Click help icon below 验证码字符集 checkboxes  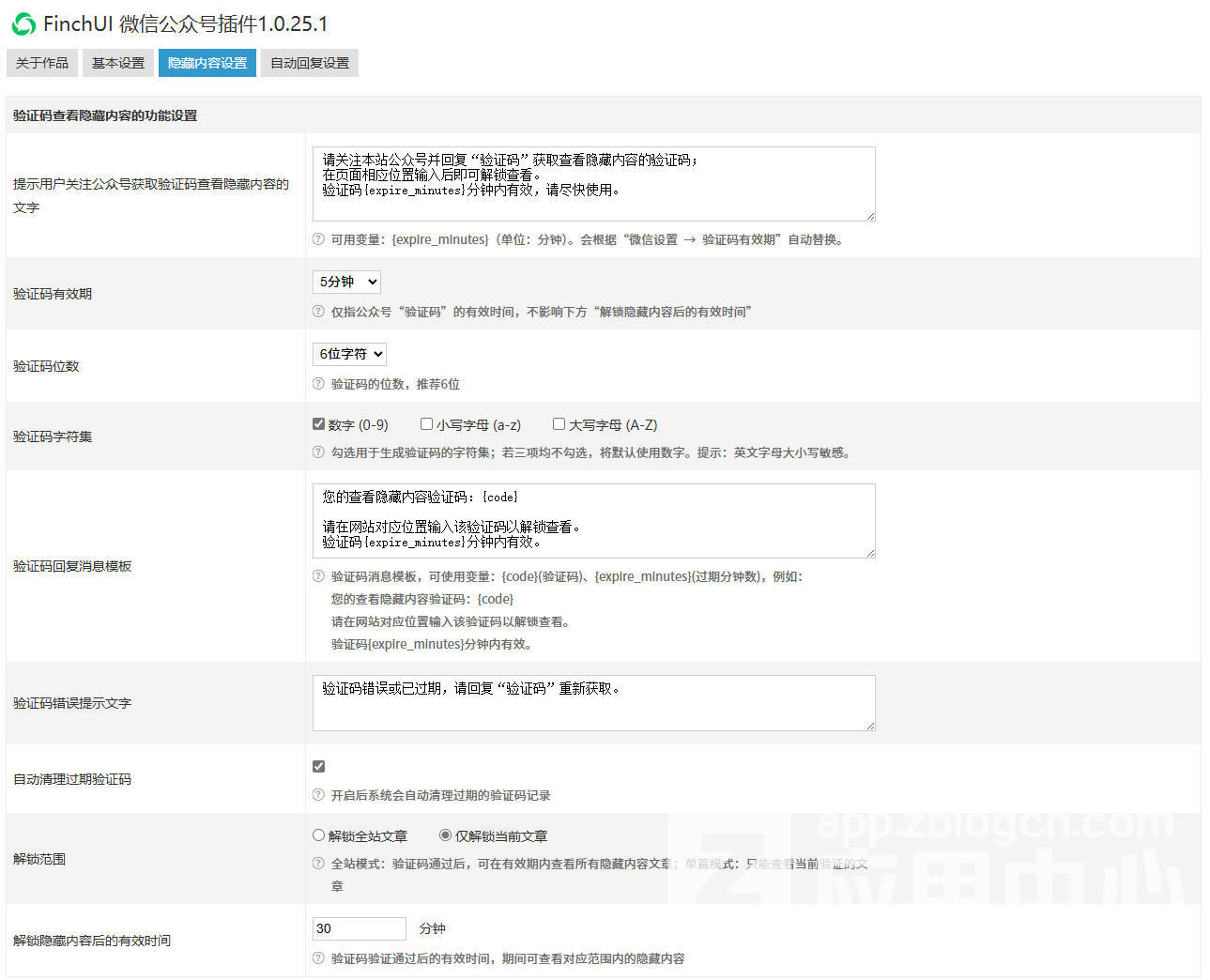[x=318, y=452]
